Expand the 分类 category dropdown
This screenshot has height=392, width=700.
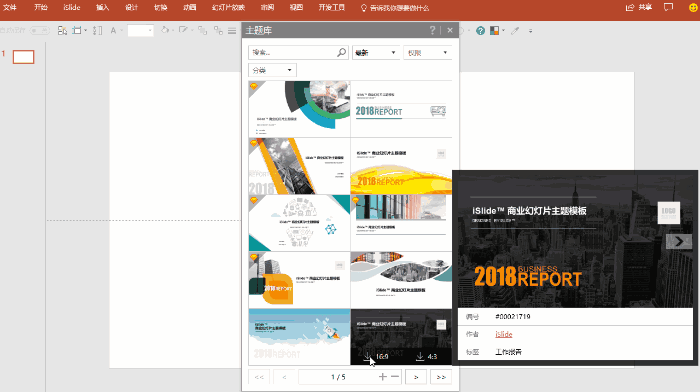coord(272,70)
